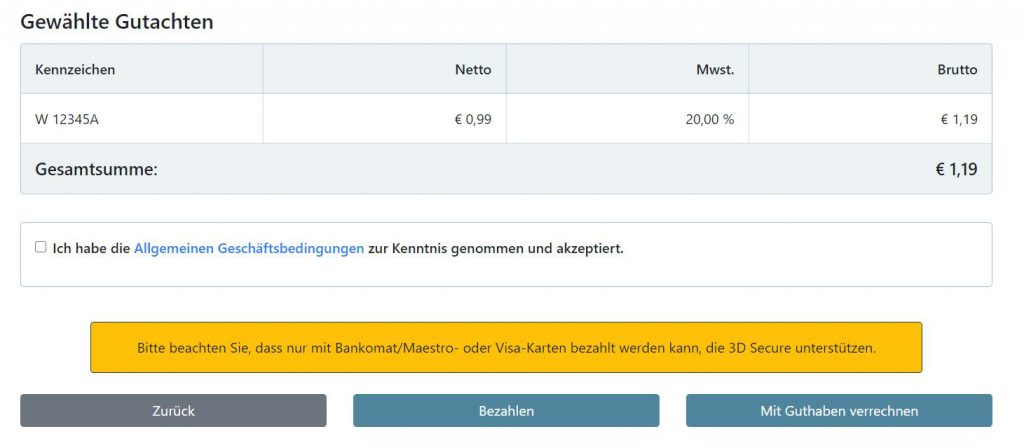The image size is (1024, 448).
Task: Accept the Allgemeinen Geschäftsbedingungen checkbox
Action: [x=40, y=247]
